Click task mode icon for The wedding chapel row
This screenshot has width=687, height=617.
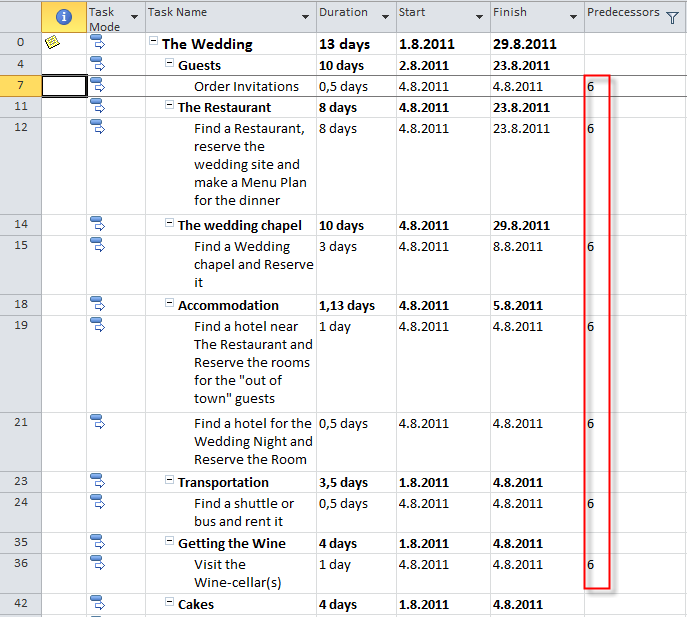pyautogui.click(x=98, y=225)
